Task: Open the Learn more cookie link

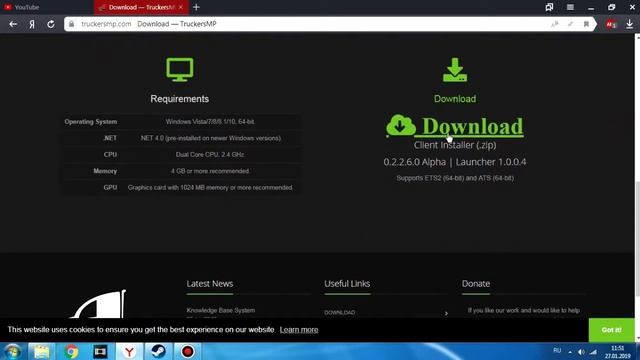Action: 299,330
